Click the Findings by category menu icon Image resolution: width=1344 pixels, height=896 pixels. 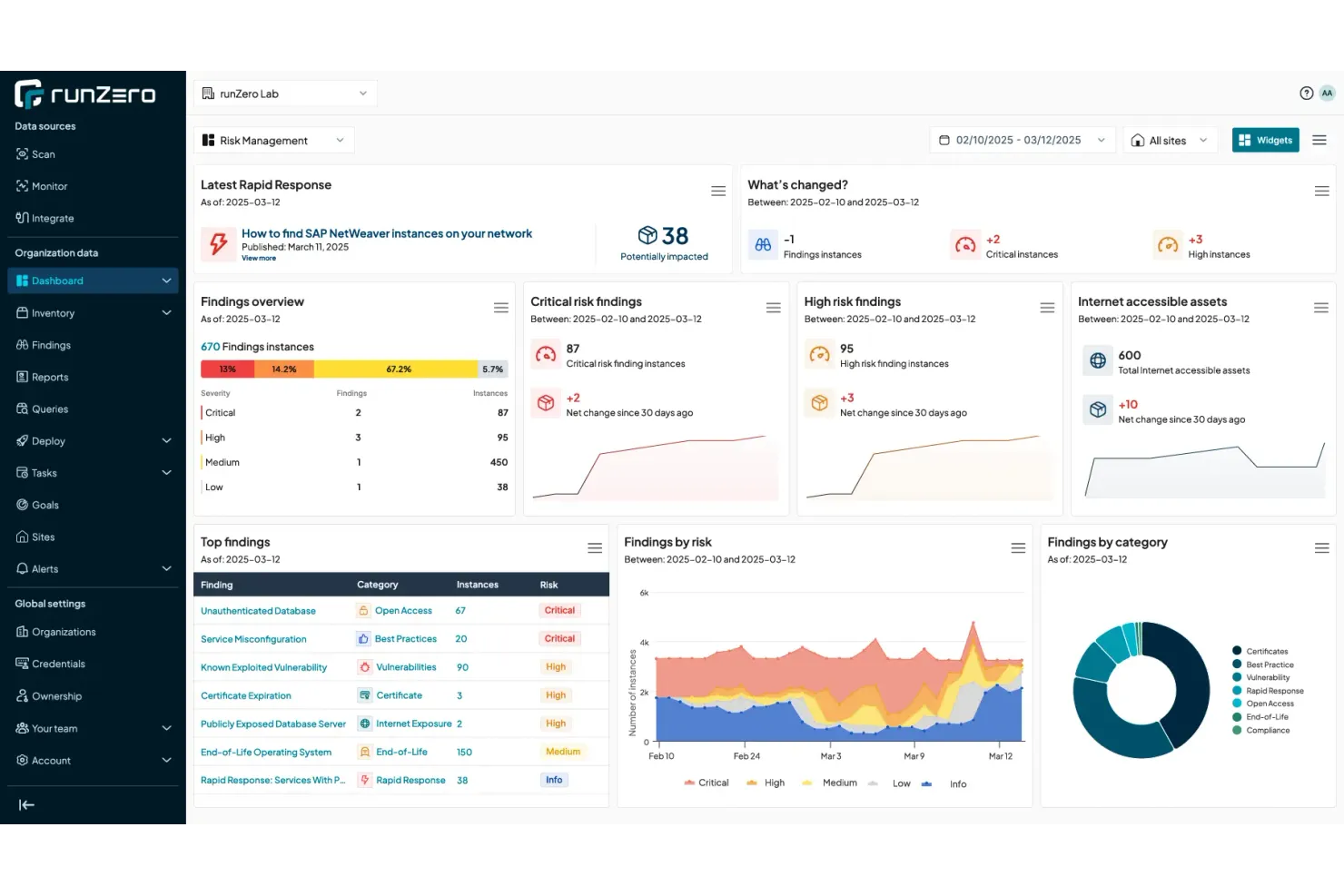coord(1321,548)
